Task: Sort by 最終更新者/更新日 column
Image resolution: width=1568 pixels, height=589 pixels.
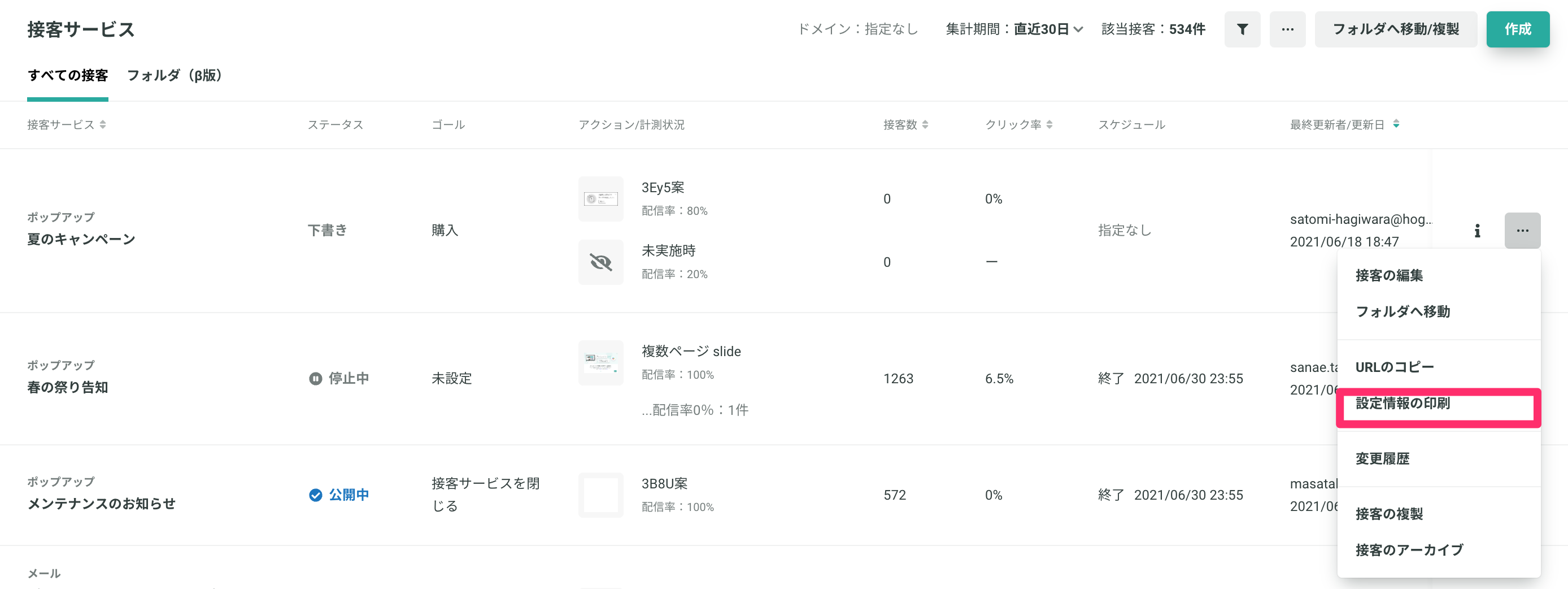Action: 1396,124
